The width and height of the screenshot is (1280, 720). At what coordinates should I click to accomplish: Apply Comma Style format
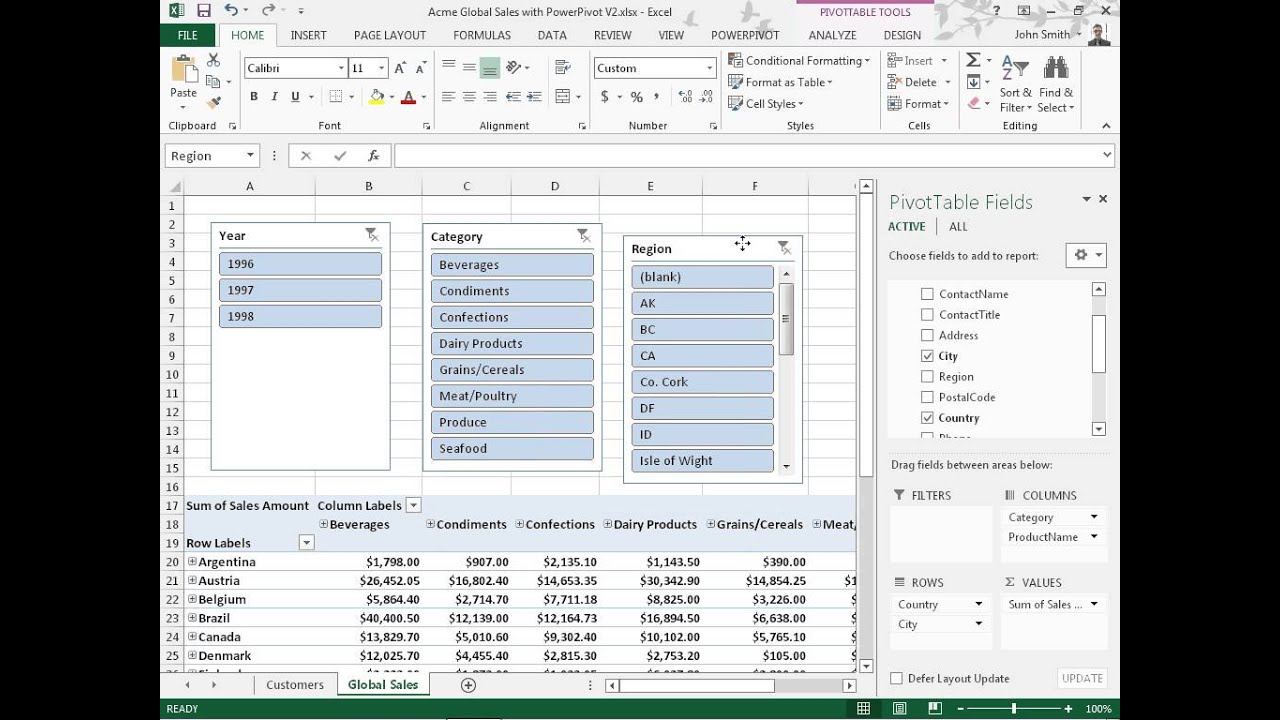[x=657, y=97]
